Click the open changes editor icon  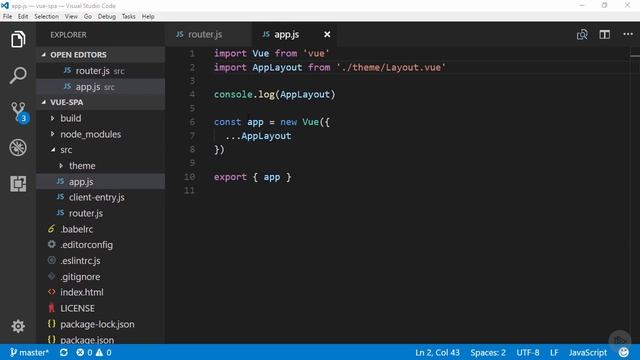pos(582,35)
